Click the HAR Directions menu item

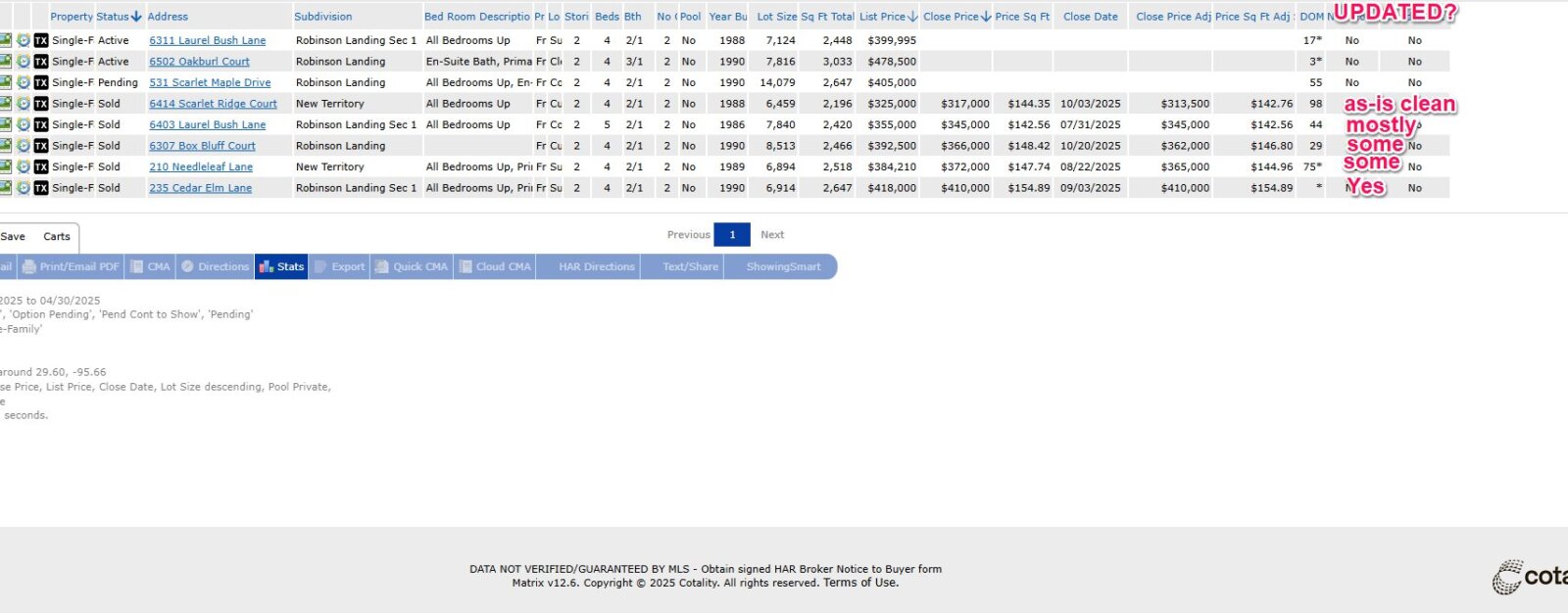click(x=596, y=266)
